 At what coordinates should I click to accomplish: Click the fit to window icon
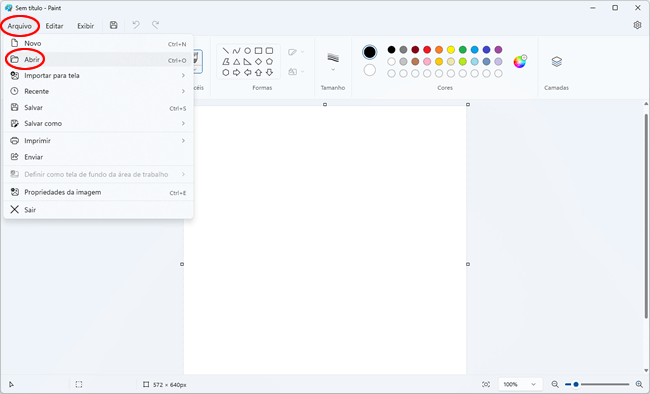(486, 384)
